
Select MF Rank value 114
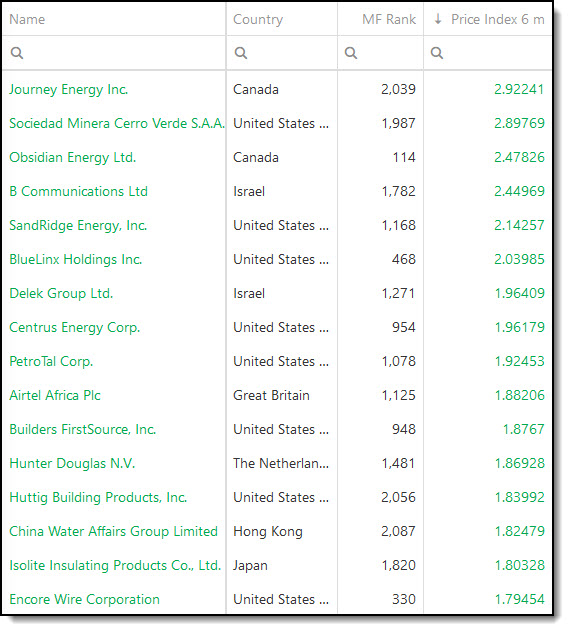point(404,157)
